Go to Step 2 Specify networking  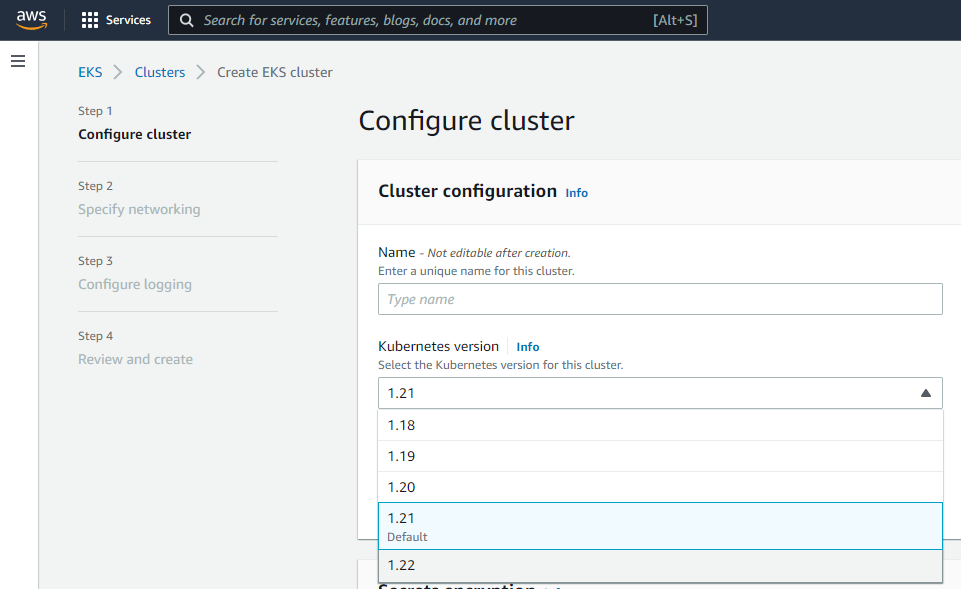(x=139, y=209)
